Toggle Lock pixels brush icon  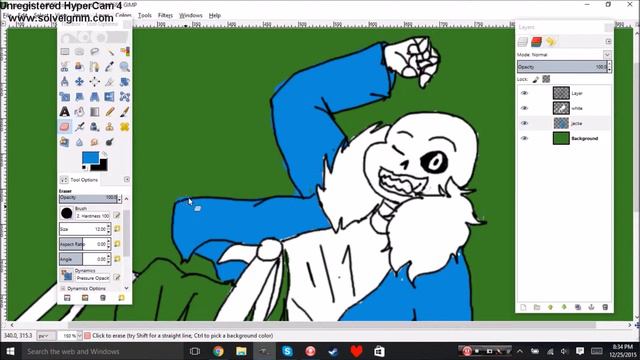536,79
